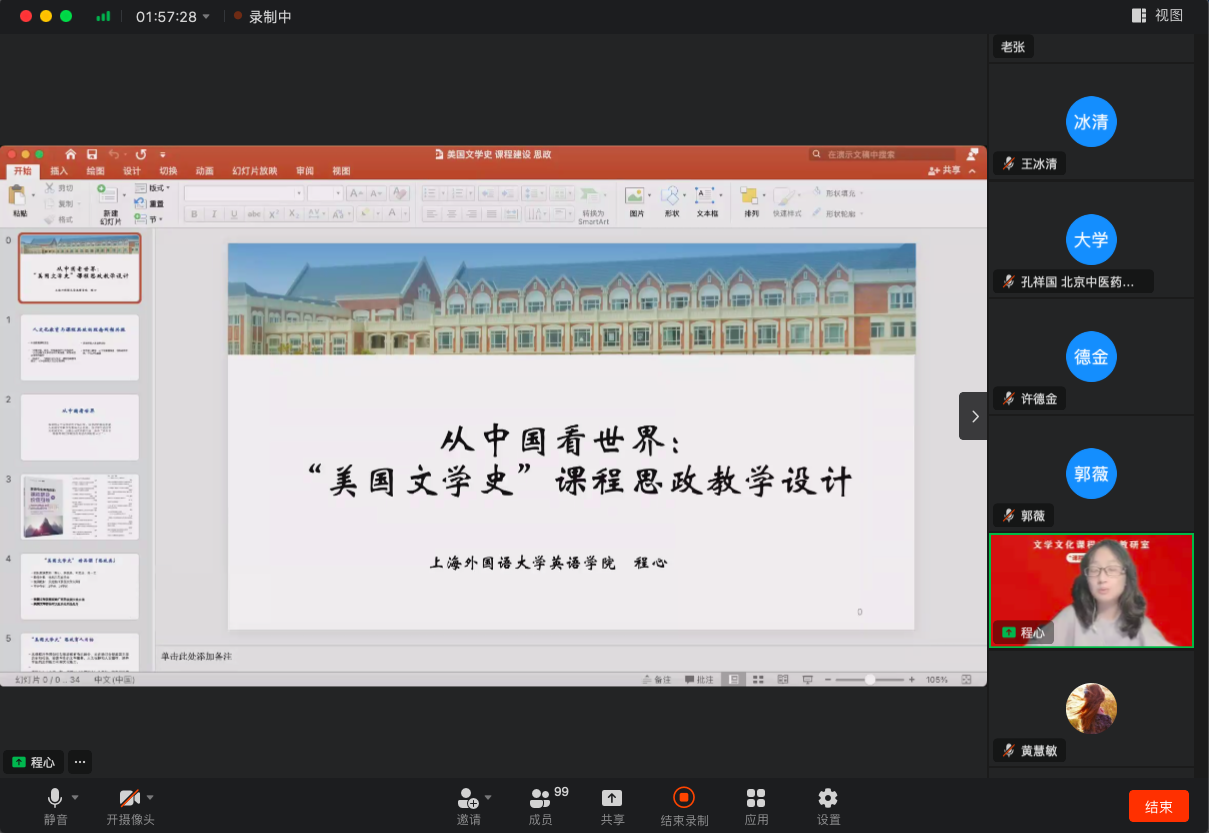Expand audio options arrow next to 静音
Screen dimensions: 1209x833
click(76, 797)
